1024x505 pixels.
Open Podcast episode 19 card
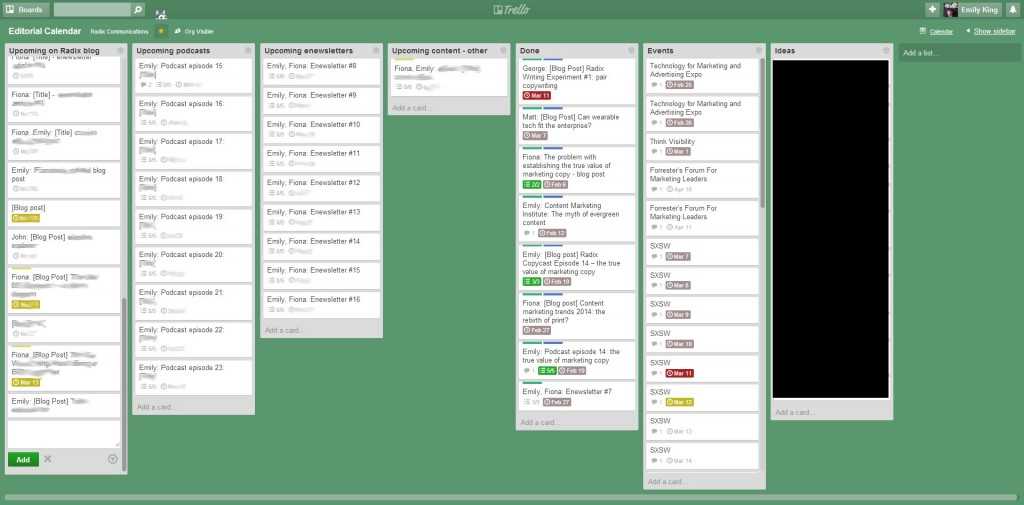coord(193,226)
